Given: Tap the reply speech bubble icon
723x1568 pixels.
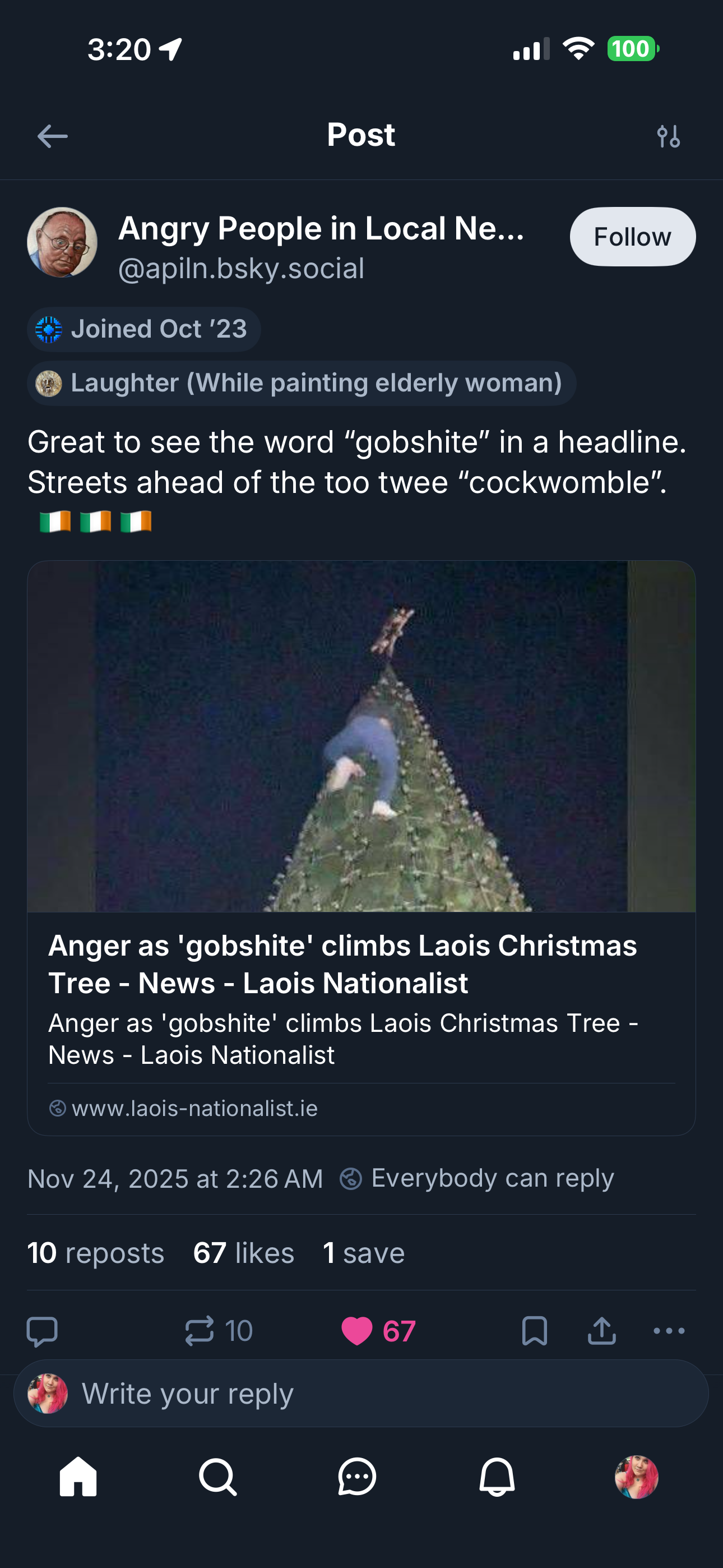Looking at the screenshot, I should point(43,1330).
